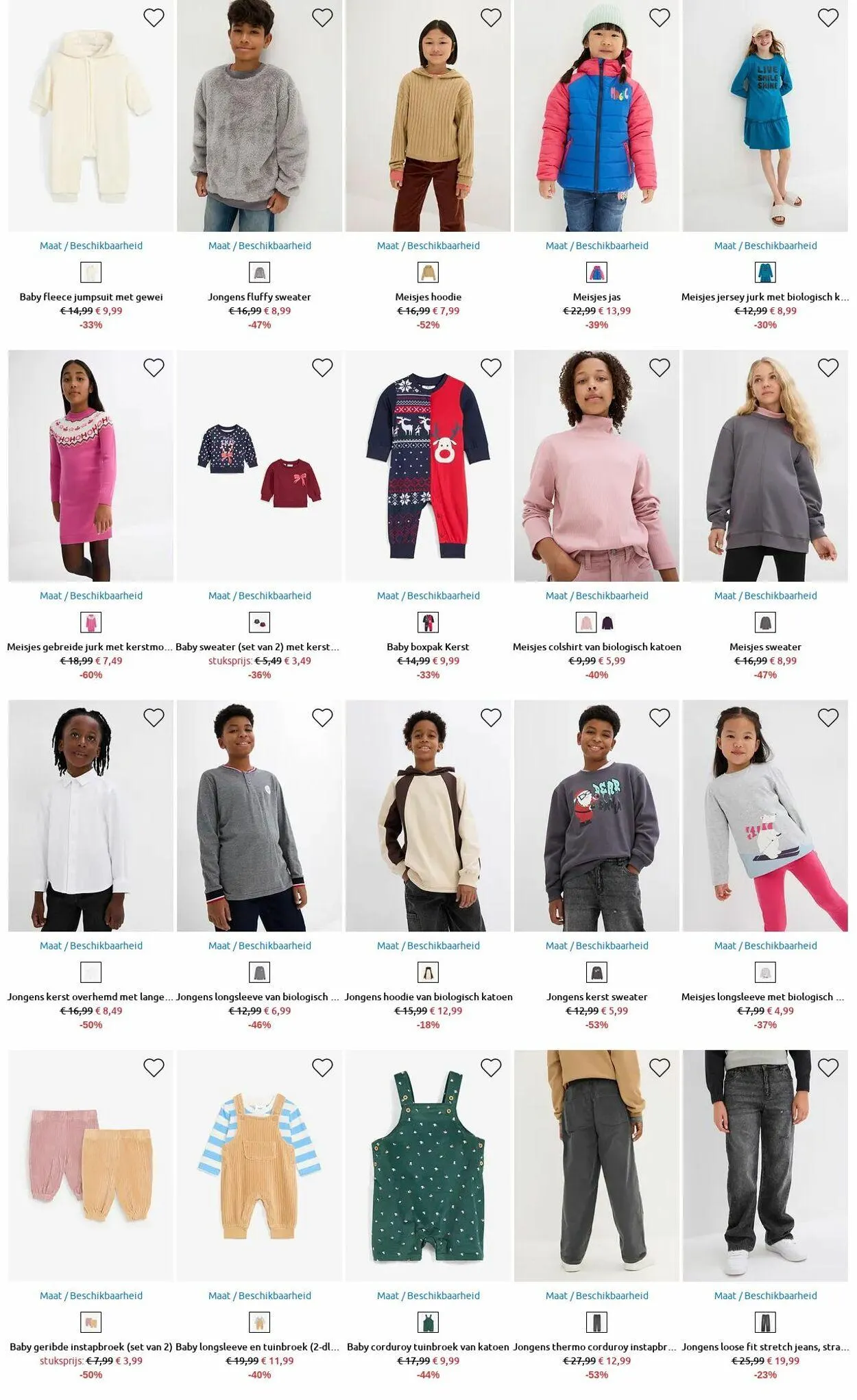Add Jongens kerst sweater to favorites heart
This screenshot has width=857, height=1400.
(660, 717)
